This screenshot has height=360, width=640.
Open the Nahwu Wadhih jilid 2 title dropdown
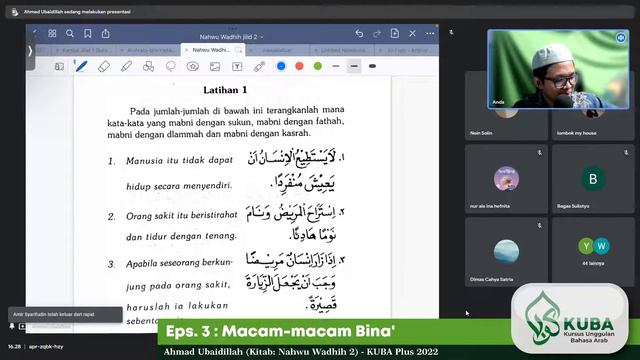[231, 37]
